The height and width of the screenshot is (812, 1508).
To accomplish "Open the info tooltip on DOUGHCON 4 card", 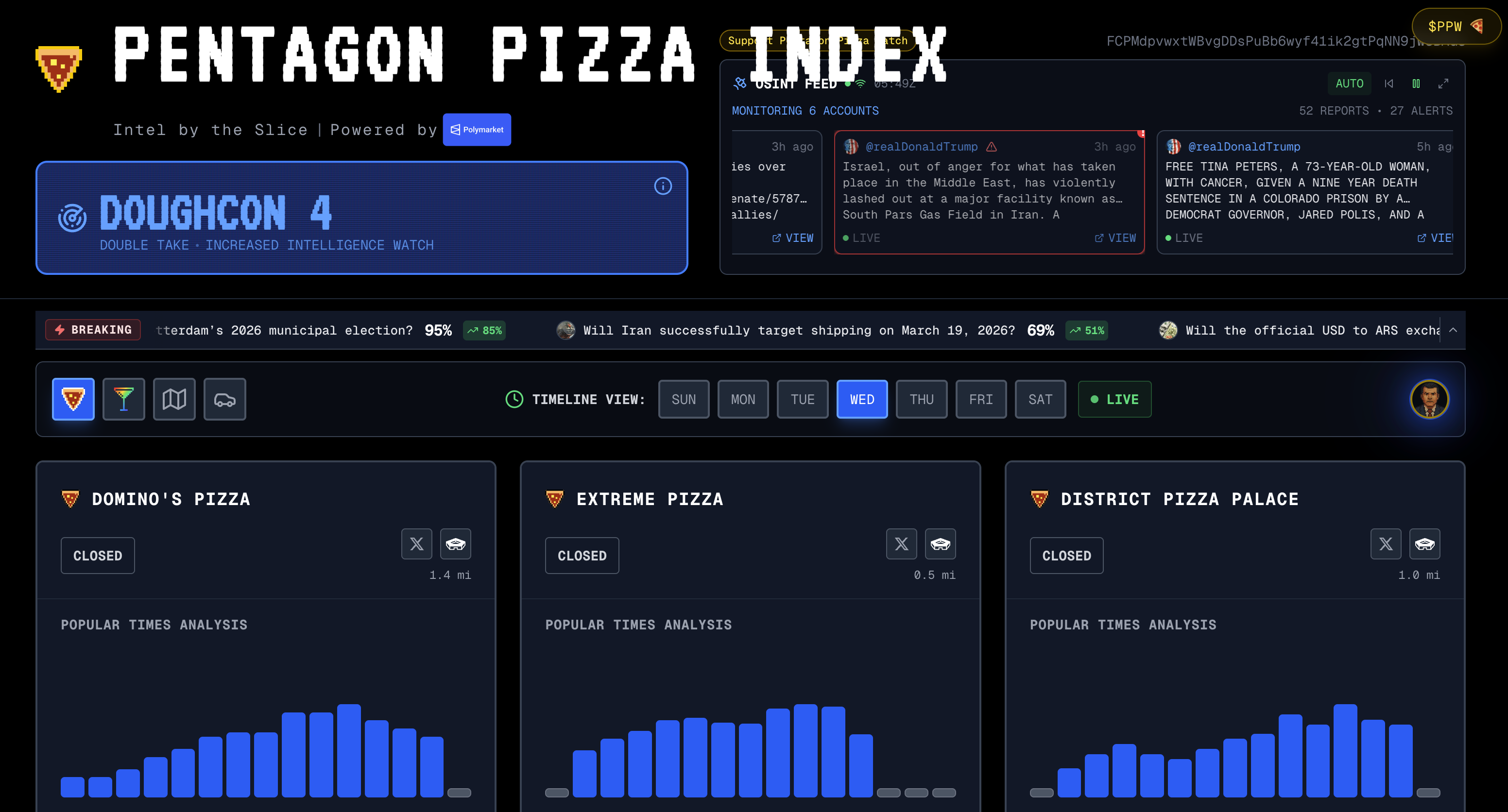I will (662, 186).
